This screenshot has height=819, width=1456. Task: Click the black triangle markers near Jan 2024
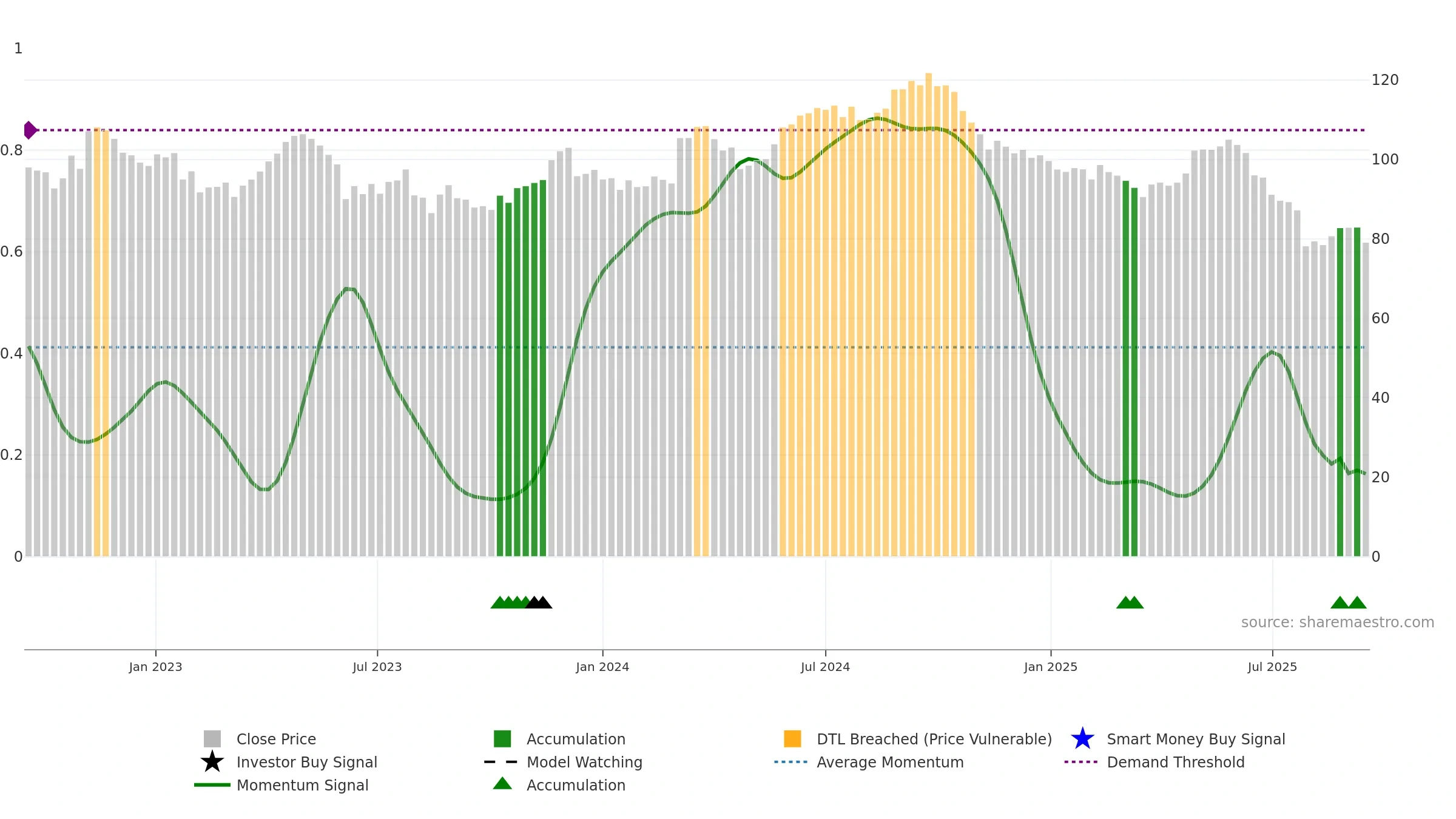coord(539,602)
